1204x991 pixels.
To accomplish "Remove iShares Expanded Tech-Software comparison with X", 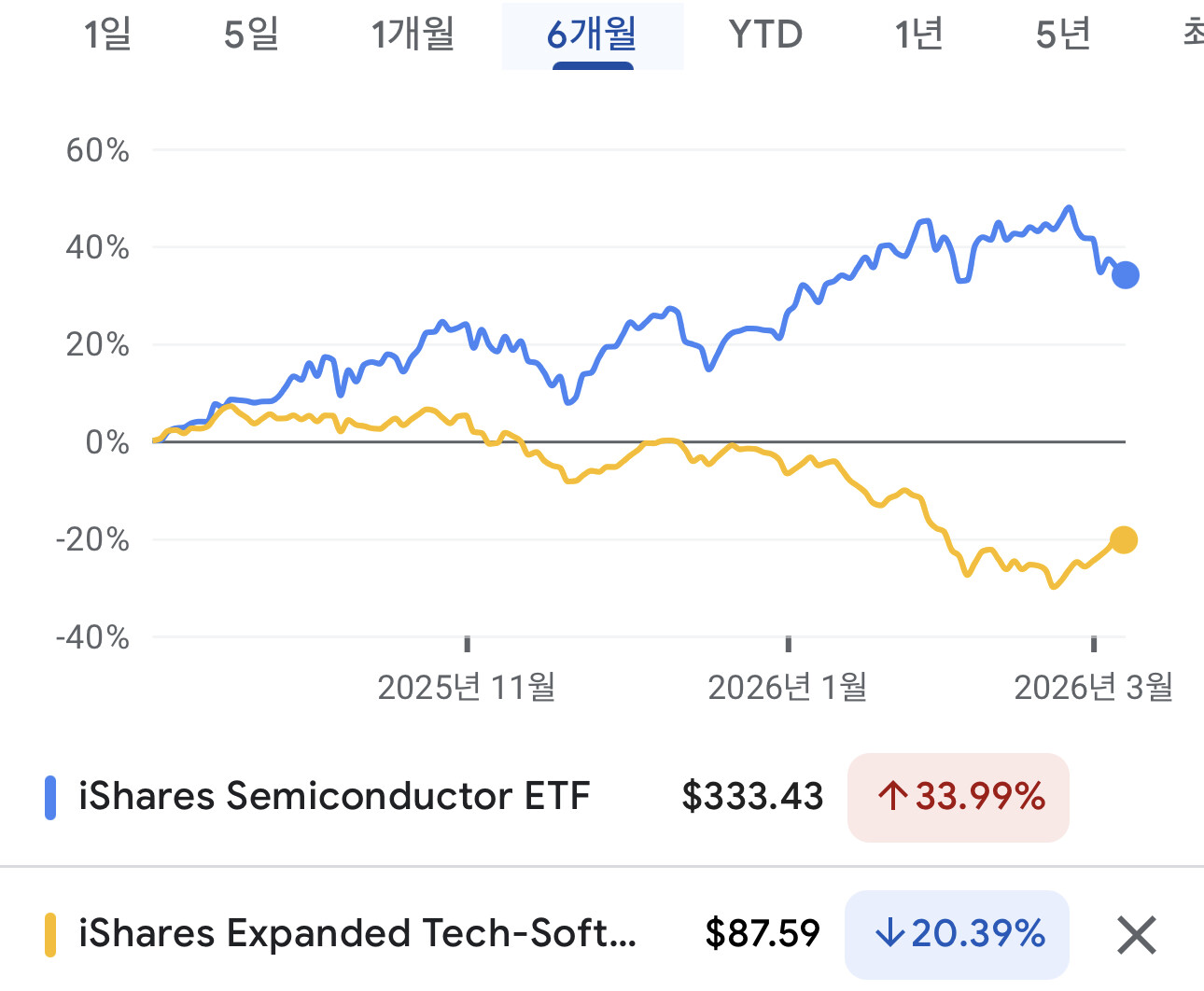I will click(1136, 934).
